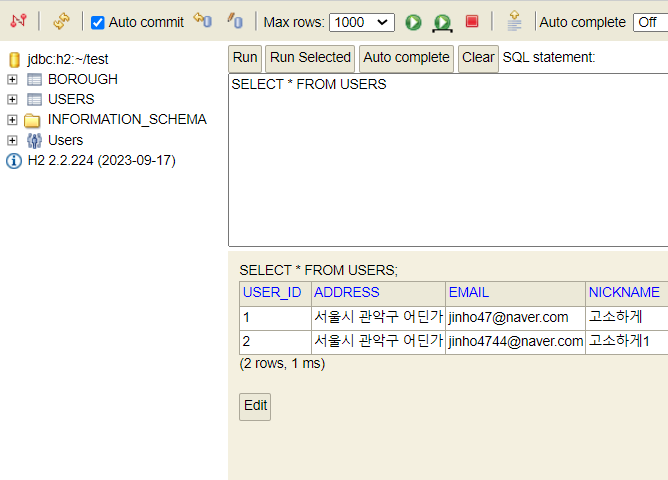Open the Auto complete Off dropdown
Viewport: 668px width, 480px height.
pos(651,22)
